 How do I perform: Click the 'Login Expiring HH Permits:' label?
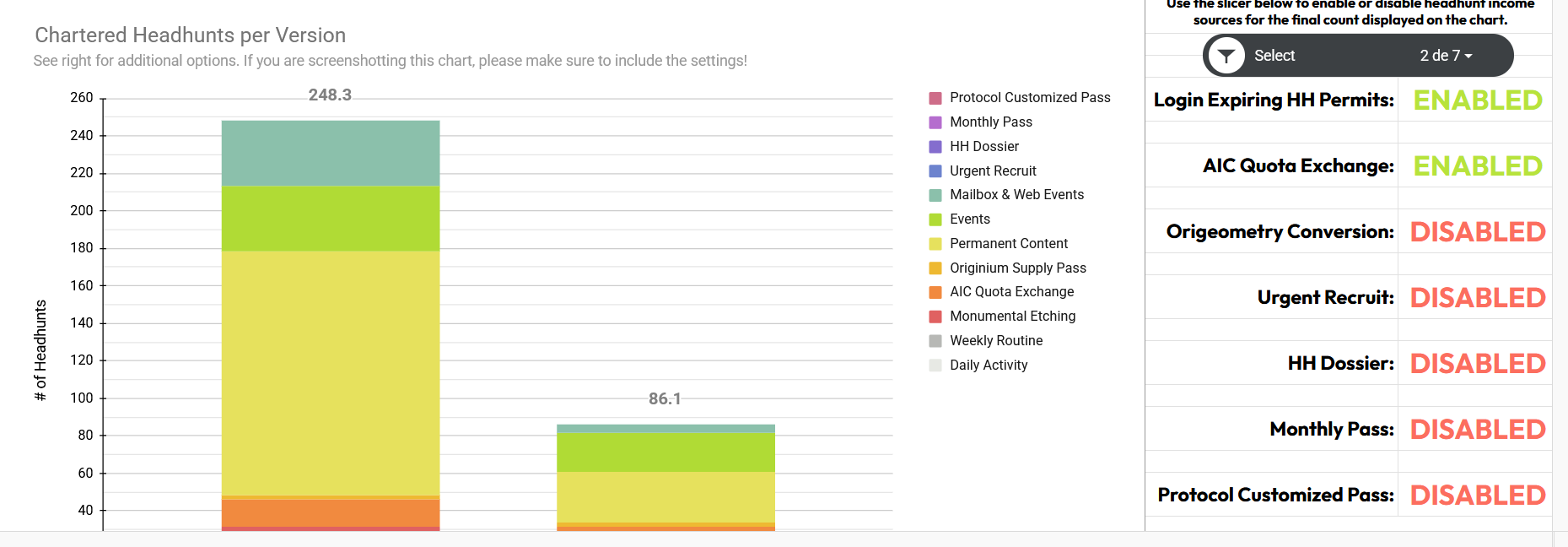point(1274,100)
